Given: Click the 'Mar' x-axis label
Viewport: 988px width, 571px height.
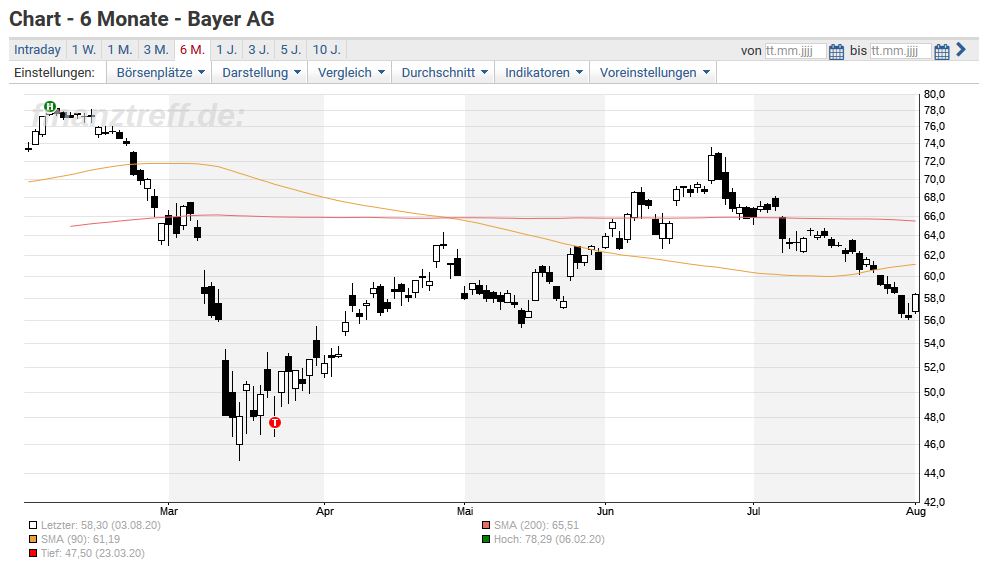Looking at the screenshot, I should pos(169,511).
